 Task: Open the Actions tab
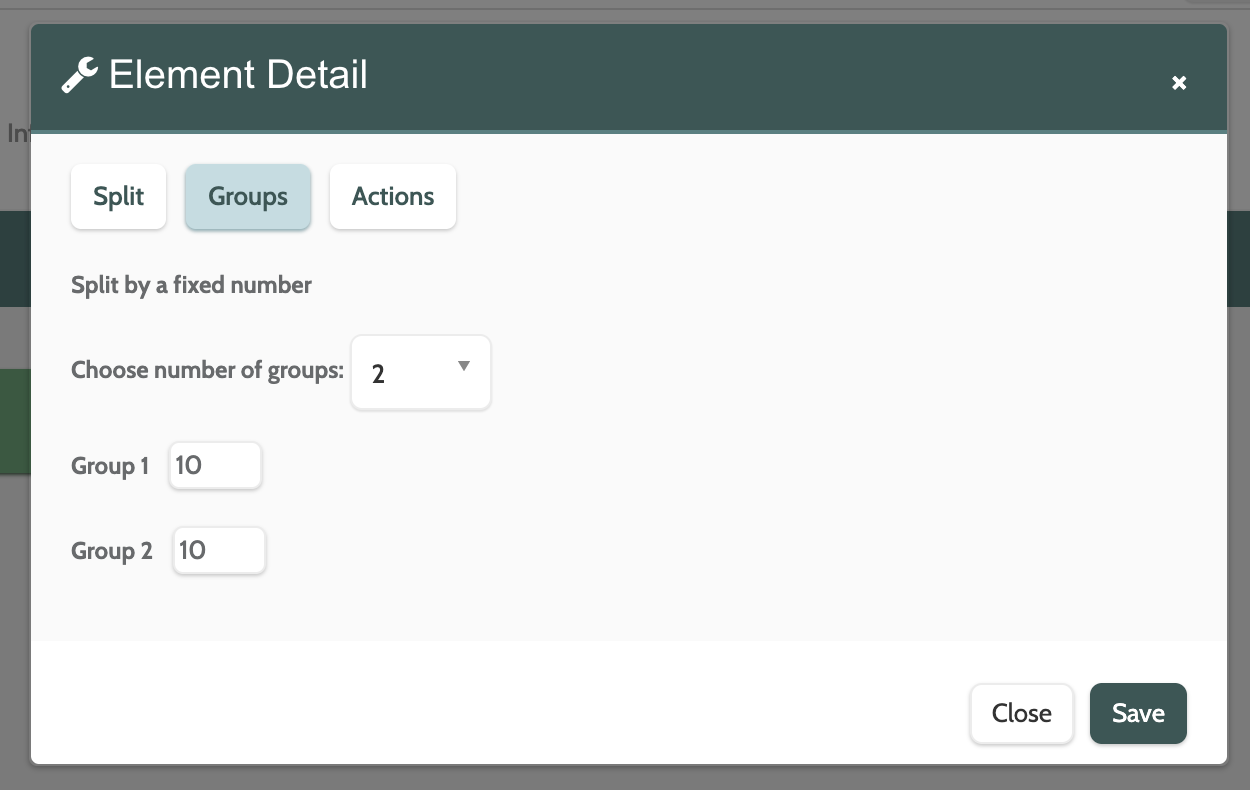393,197
